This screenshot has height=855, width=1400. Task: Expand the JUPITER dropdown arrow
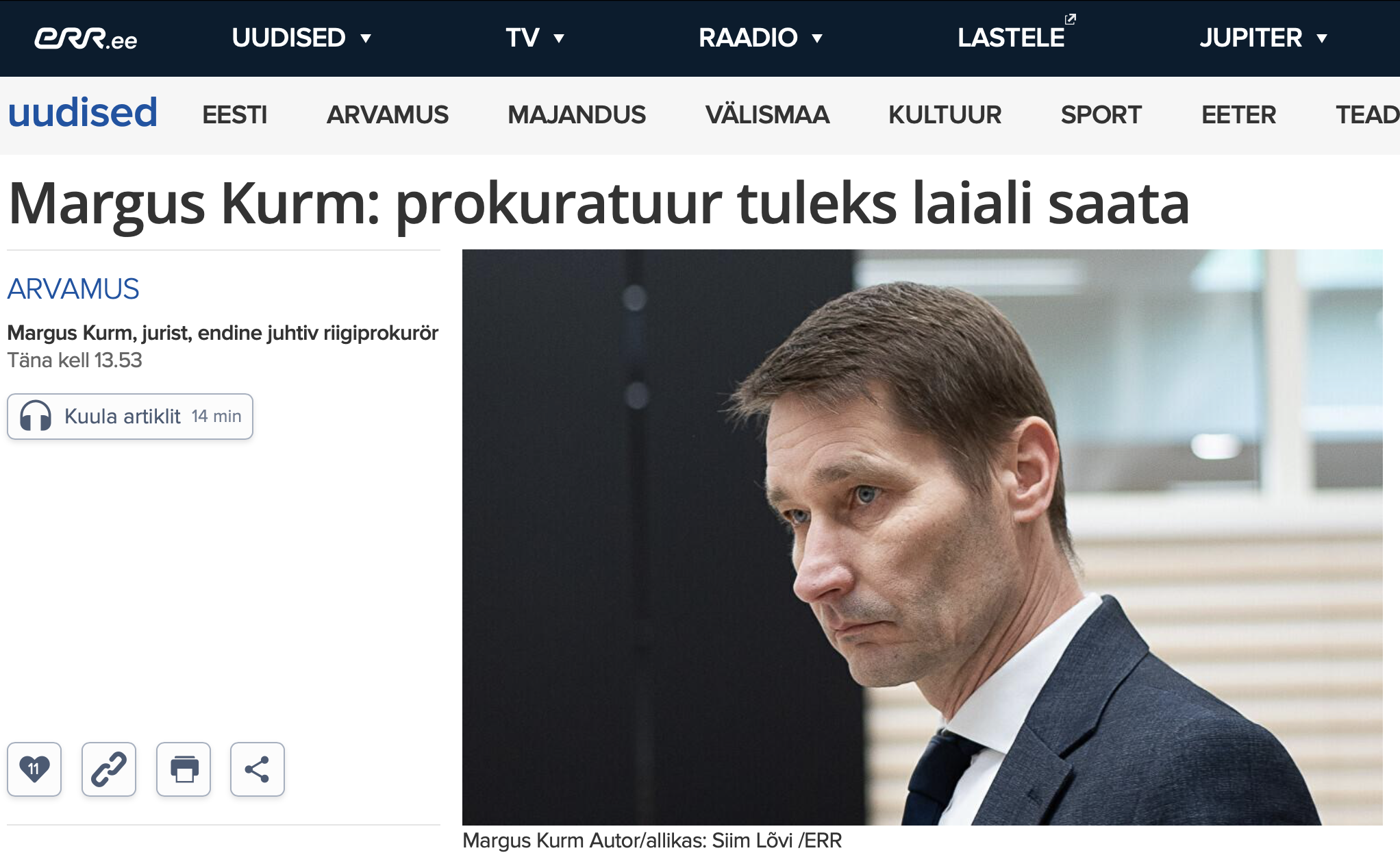click(1322, 38)
